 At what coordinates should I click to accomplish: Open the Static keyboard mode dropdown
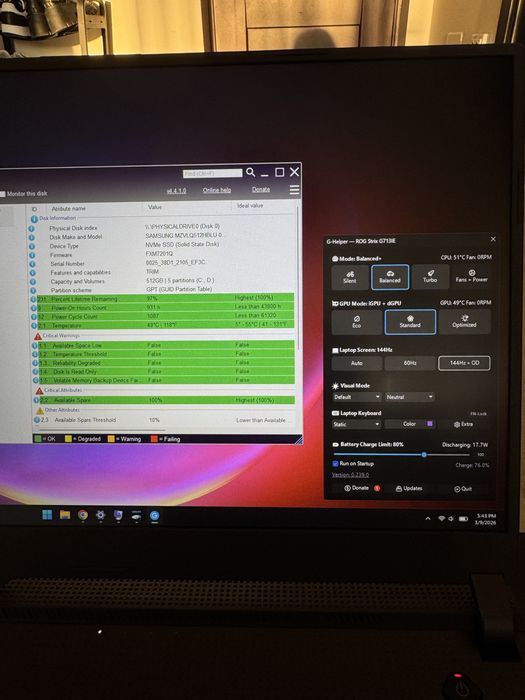click(357, 424)
